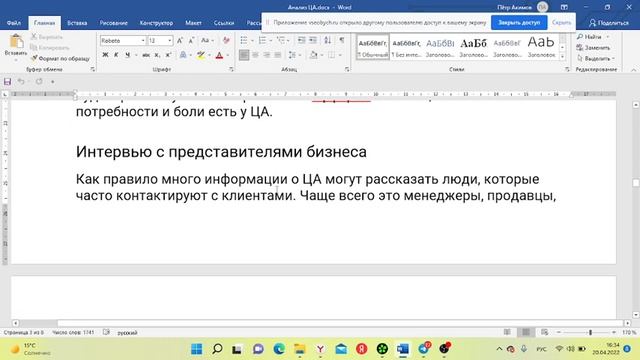Expand highlight color dropdown arrow
Viewport: 640px width, 360px height.
[209, 55]
